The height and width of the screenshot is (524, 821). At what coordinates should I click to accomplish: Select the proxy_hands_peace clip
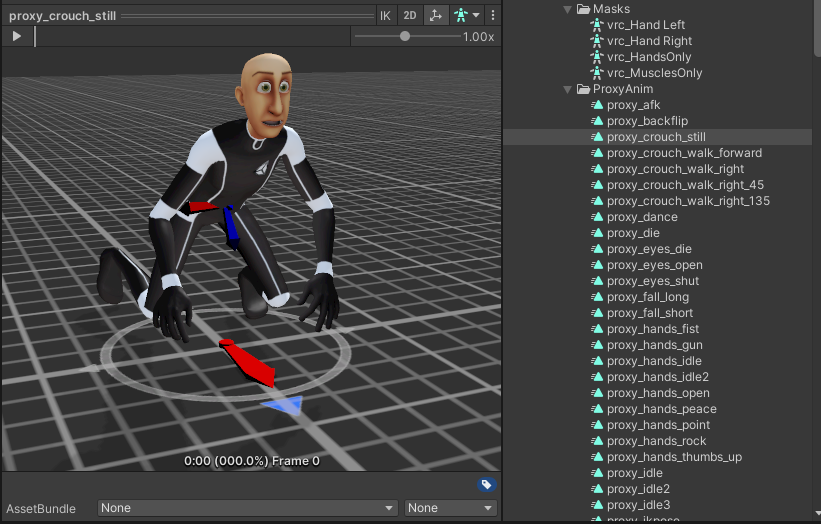tap(662, 409)
